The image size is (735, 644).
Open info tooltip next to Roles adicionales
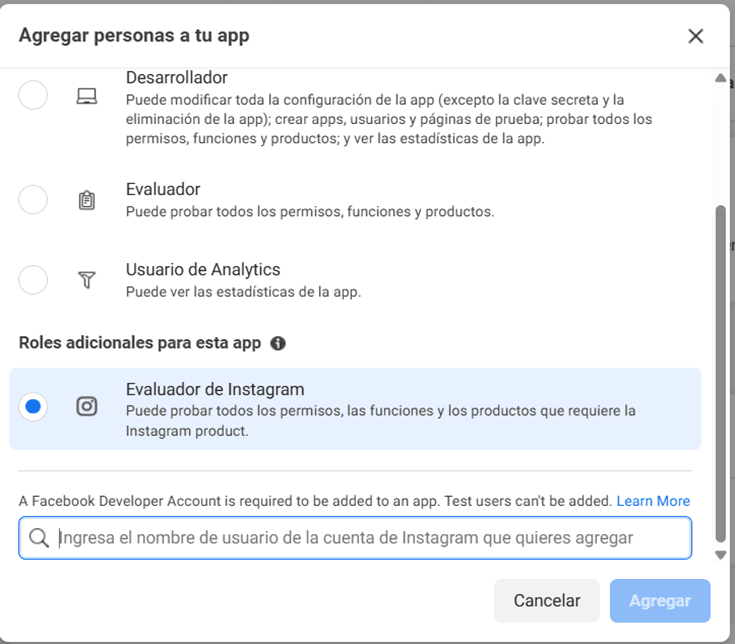tap(278, 343)
